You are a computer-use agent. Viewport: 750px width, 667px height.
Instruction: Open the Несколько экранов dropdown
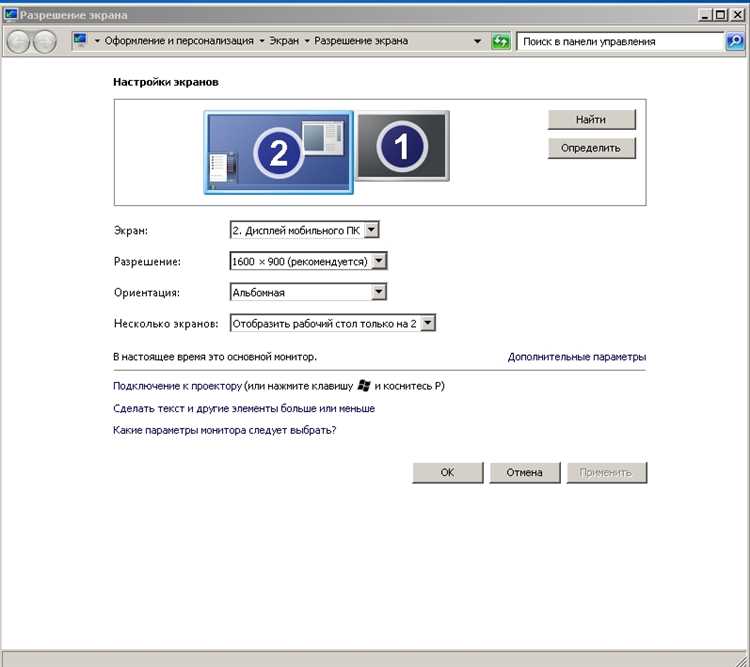pyautogui.click(x=332, y=323)
